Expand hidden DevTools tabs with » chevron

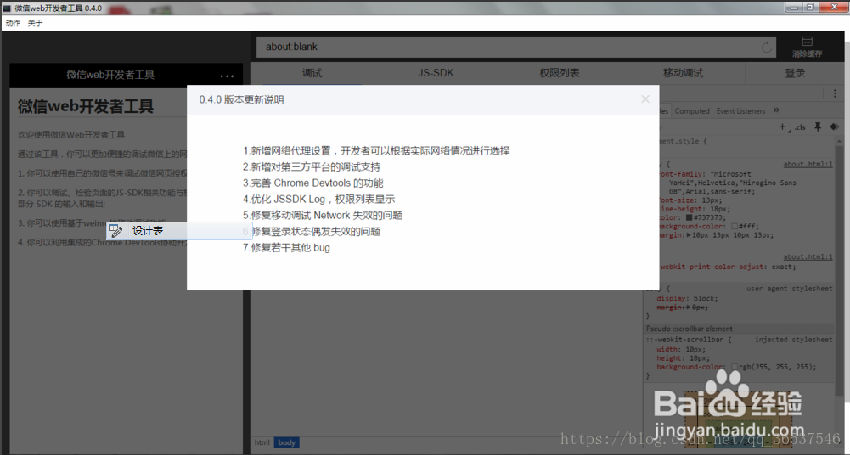[x=777, y=111]
